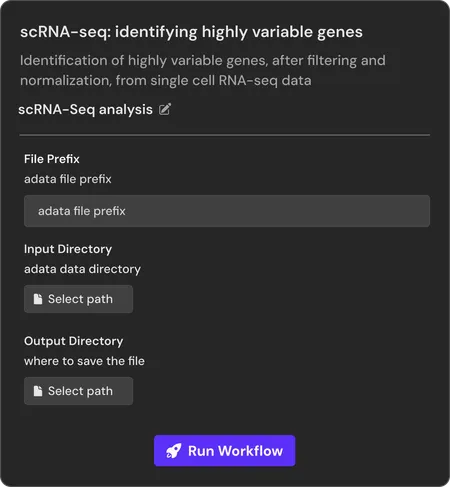Click the File Prefix field label
The width and height of the screenshot is (450, 487).
pos(52,159)
